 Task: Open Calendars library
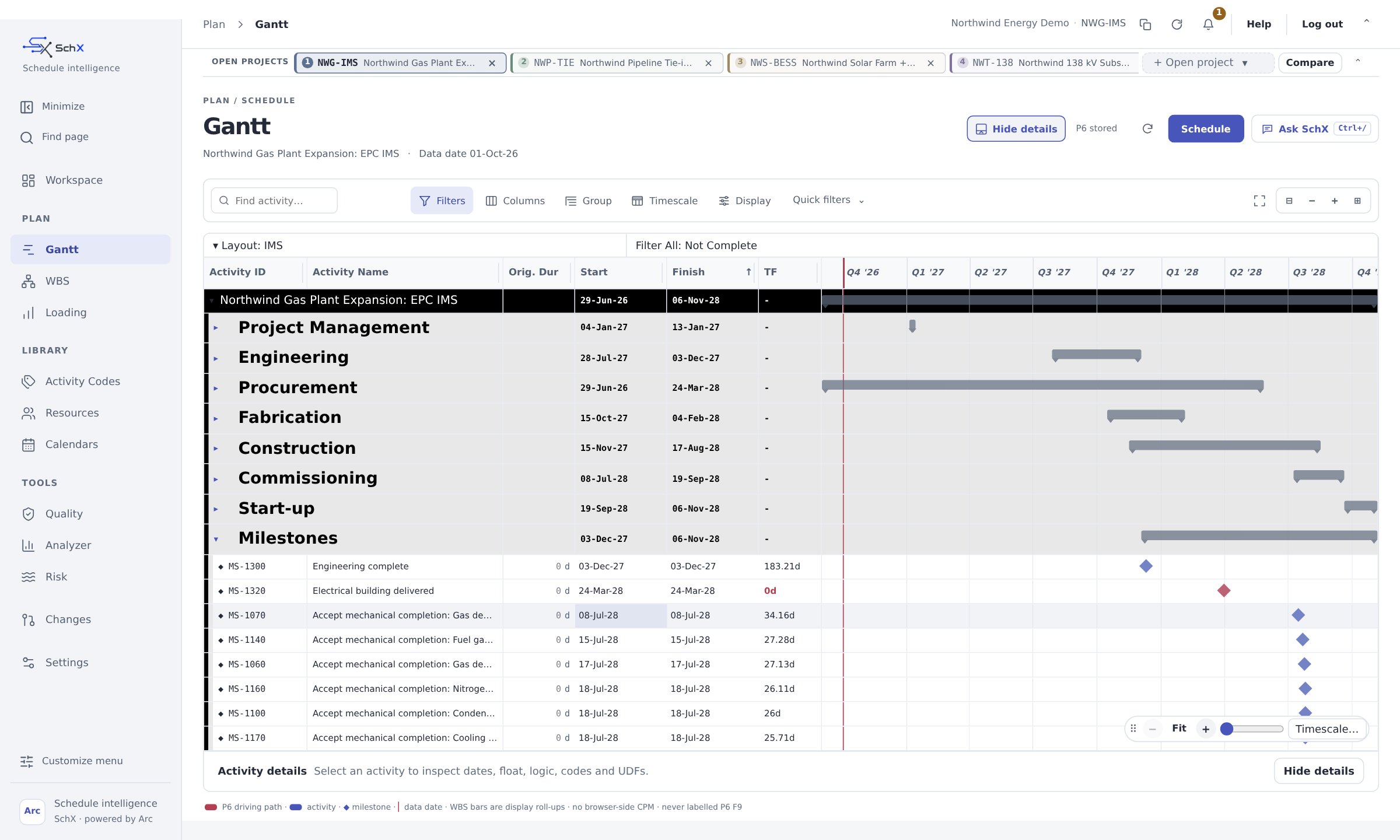point(90,444)
